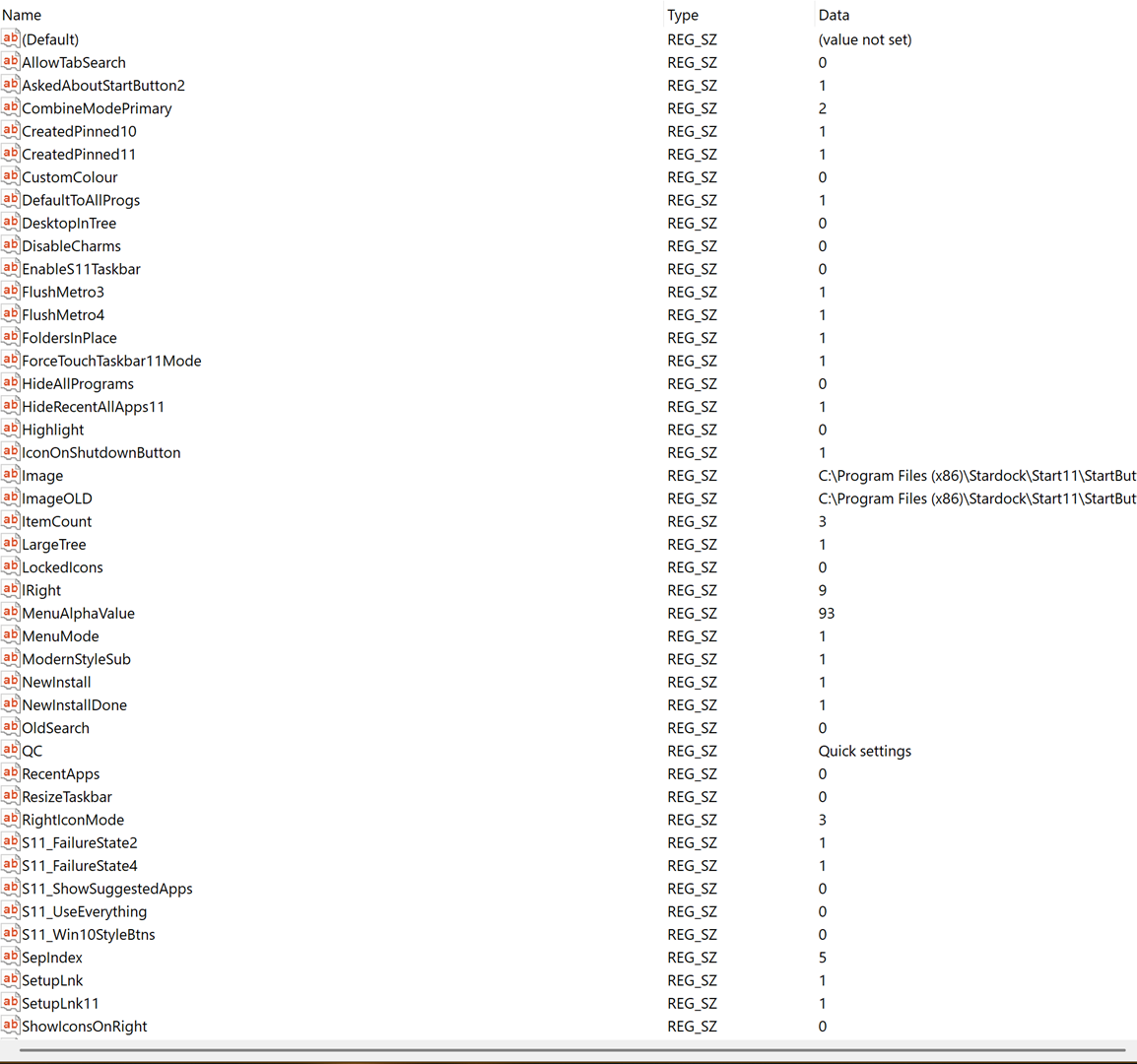Image resolution: width=1137 pixels, height=1064 pixels.
Task: Click the DisableCharms value name
Action: [71, 246]
